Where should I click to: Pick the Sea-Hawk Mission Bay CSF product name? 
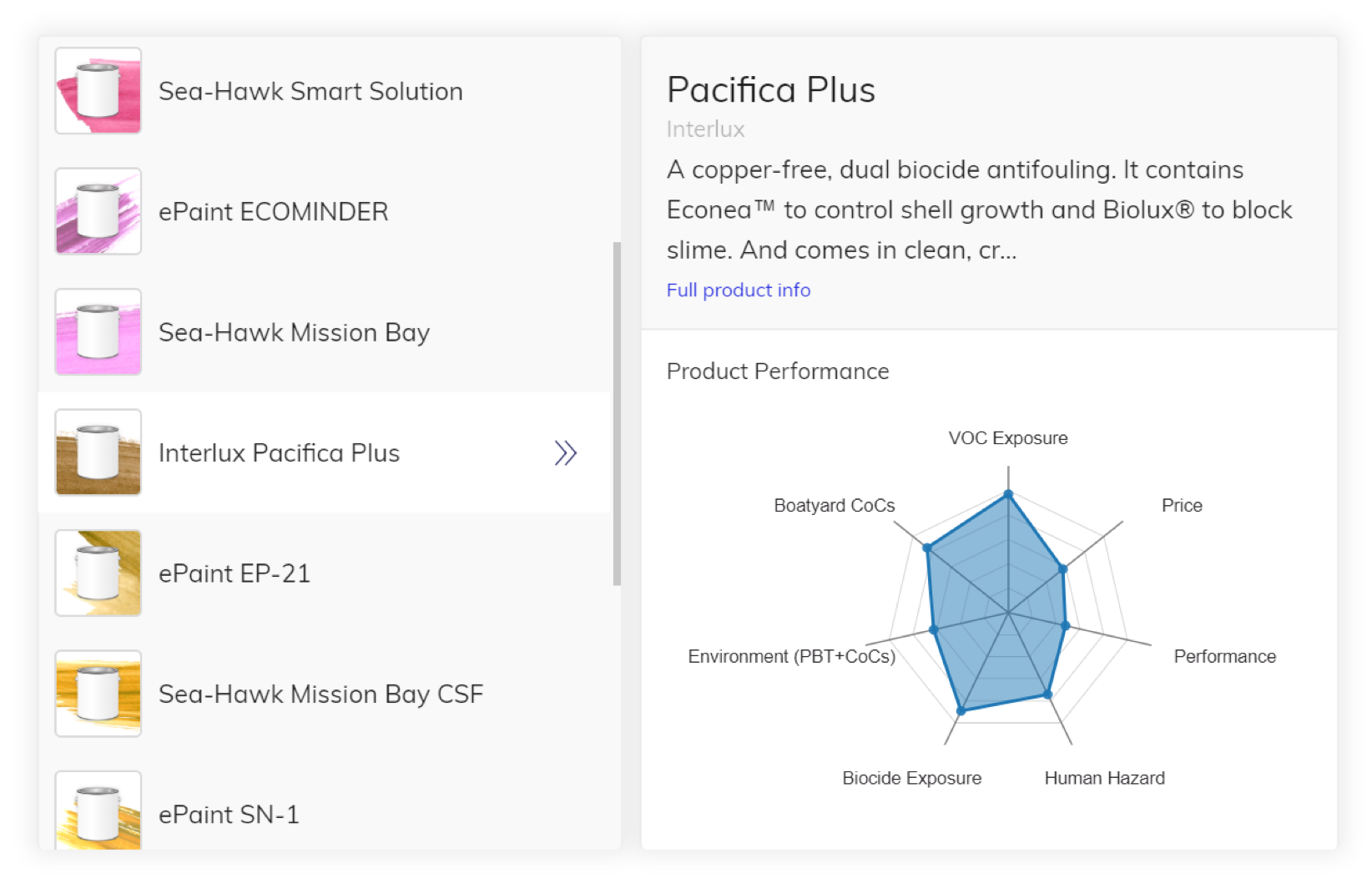(320, 694)
